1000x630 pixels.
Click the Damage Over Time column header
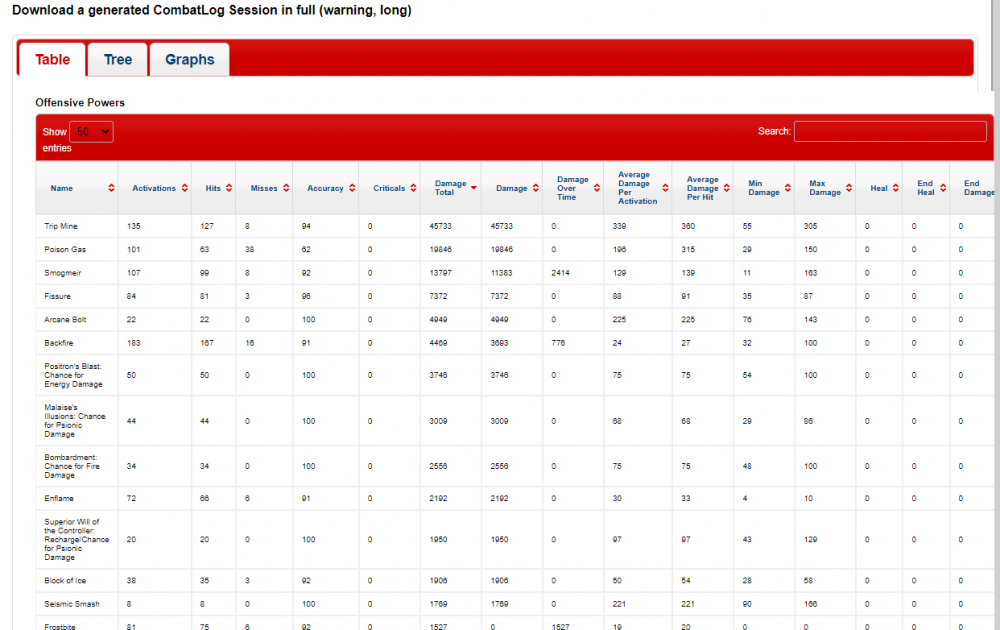(573, 188)
